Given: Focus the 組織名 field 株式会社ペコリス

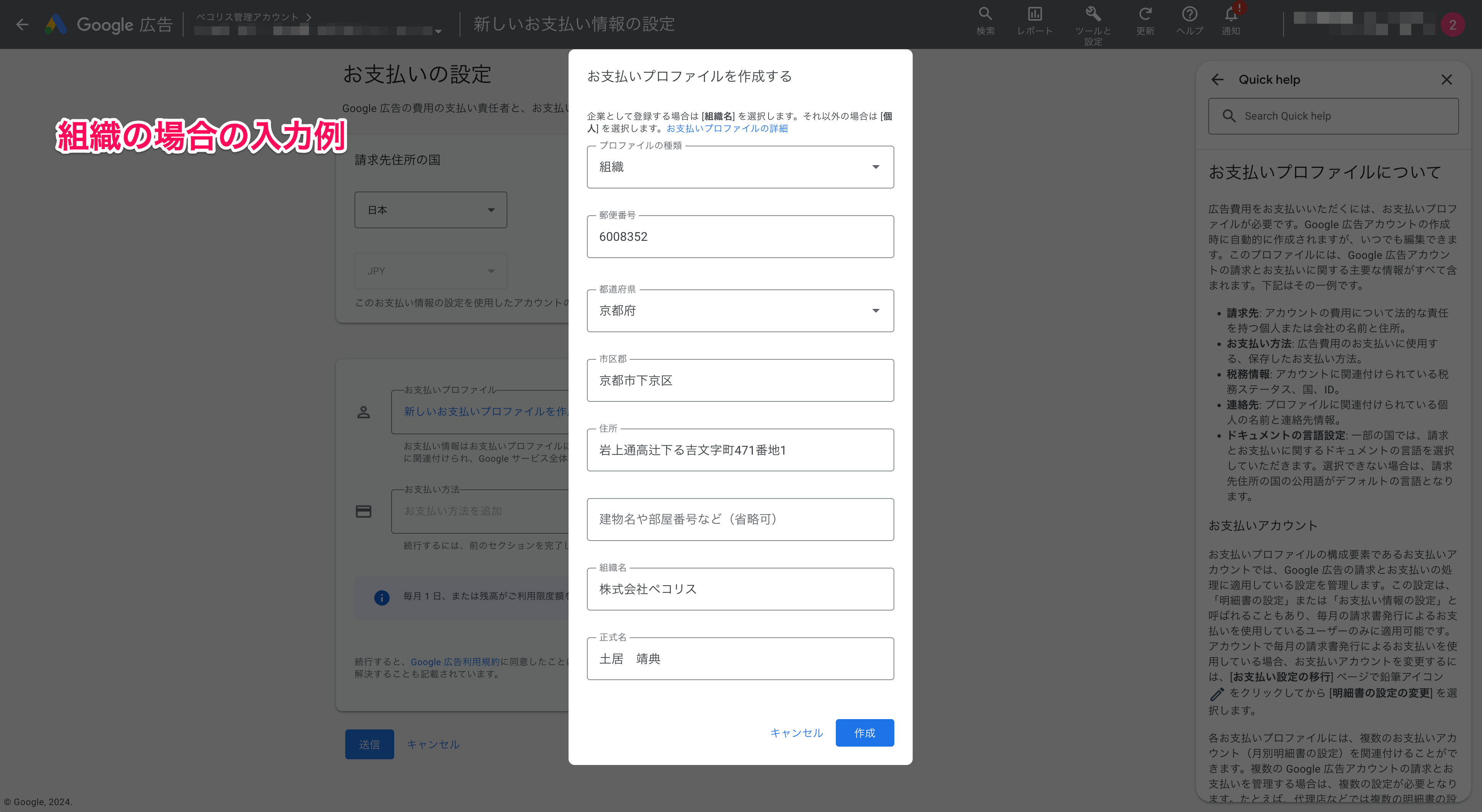Looking at the screenshot, I should [740, 589].
